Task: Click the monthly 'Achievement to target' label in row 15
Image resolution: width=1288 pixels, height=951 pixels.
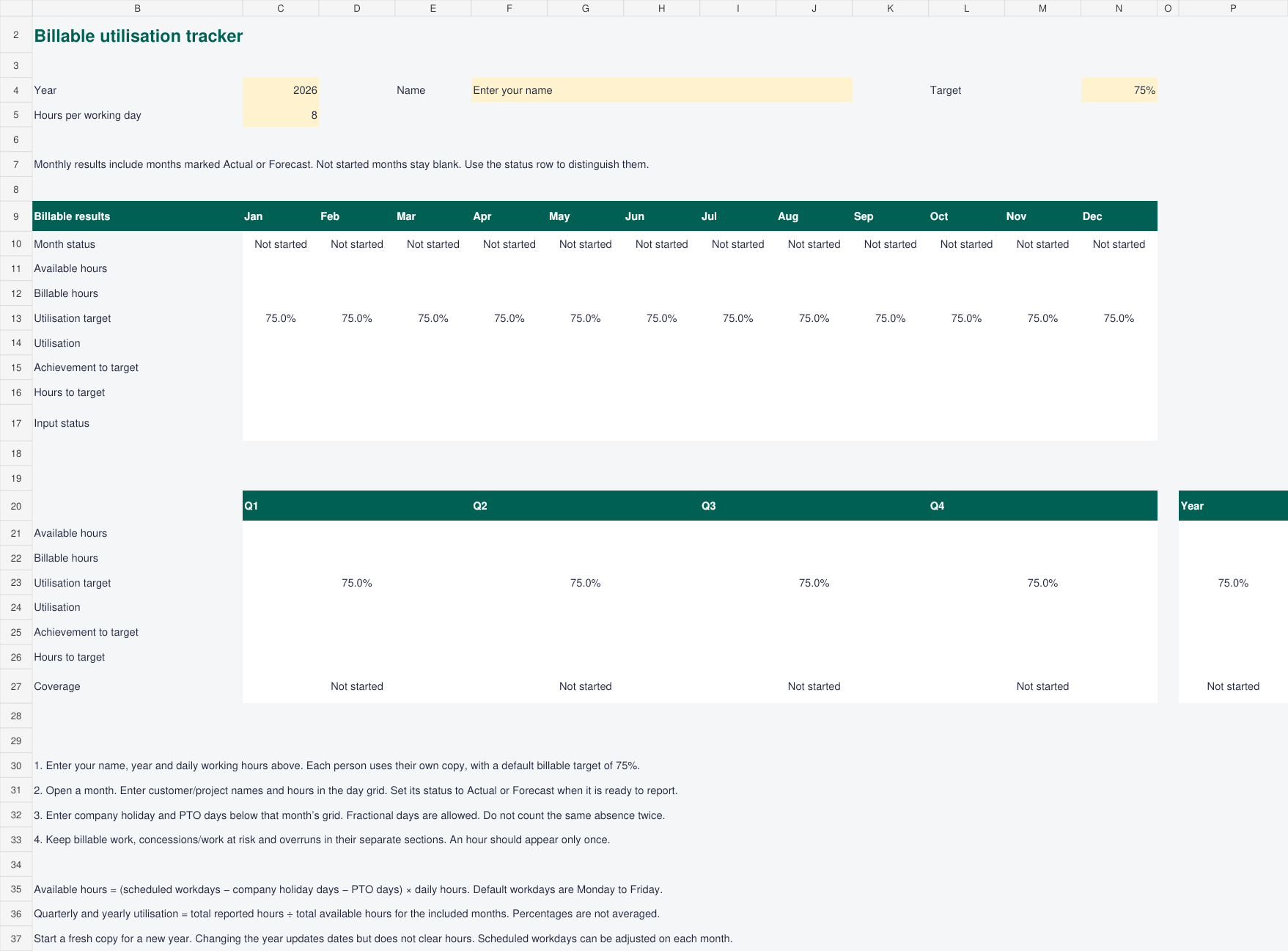Action: click(x=86, y=367)
